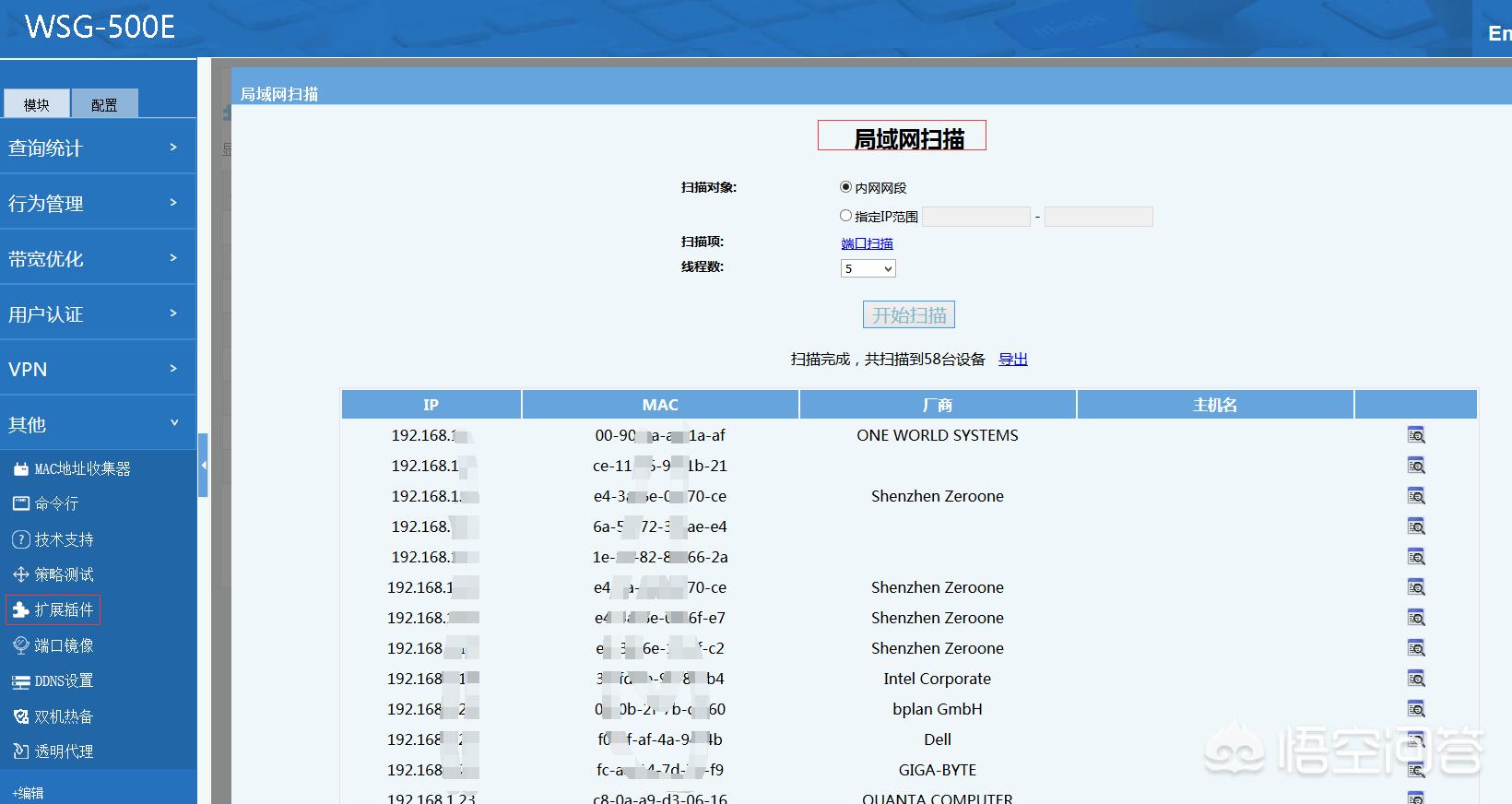This screenshot has height=804, width=1512.
Task: Click the 扫描完成 scan result status text
Action: [888, 360]
